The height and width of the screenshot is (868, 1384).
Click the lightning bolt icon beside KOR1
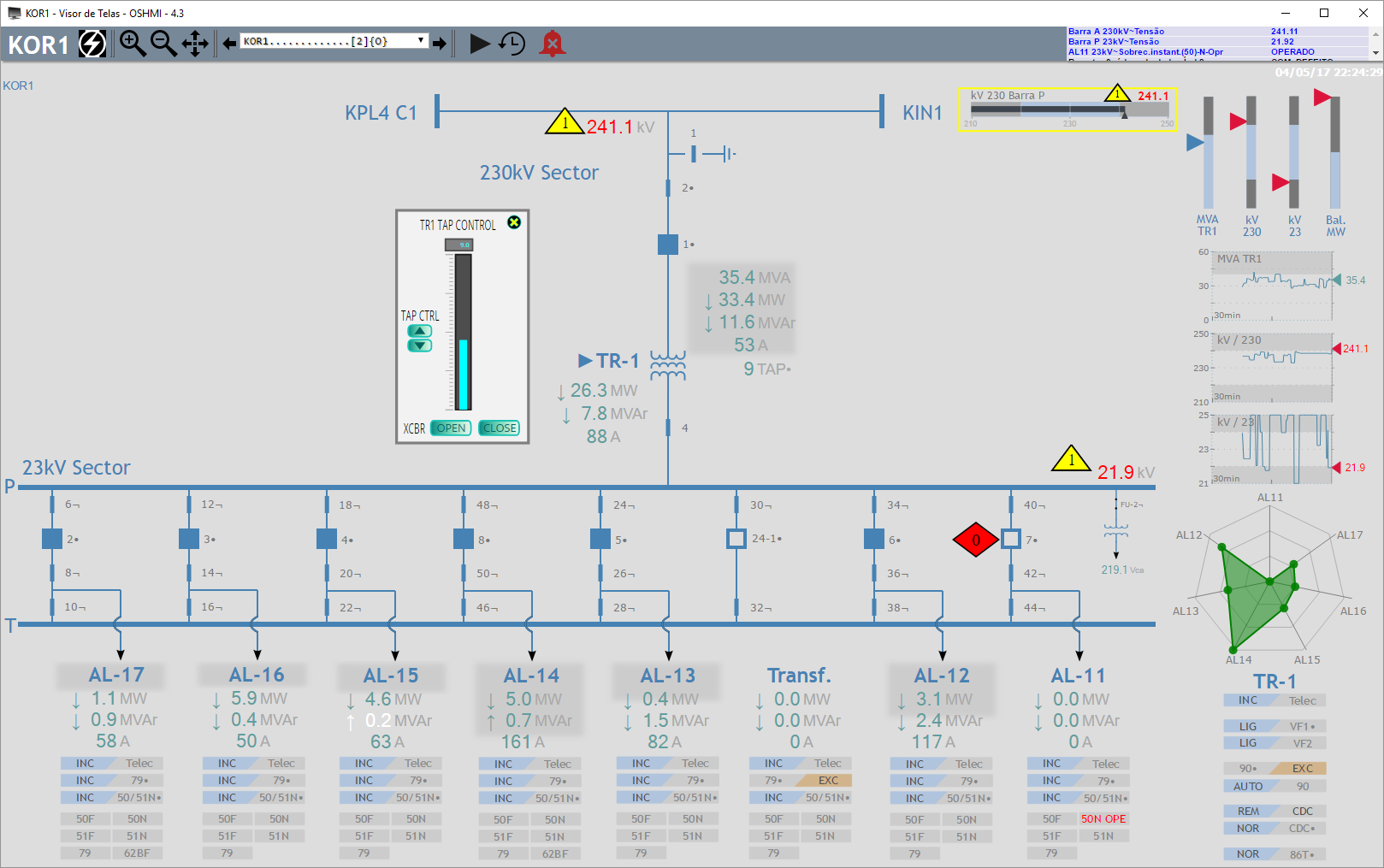(92, 43)
